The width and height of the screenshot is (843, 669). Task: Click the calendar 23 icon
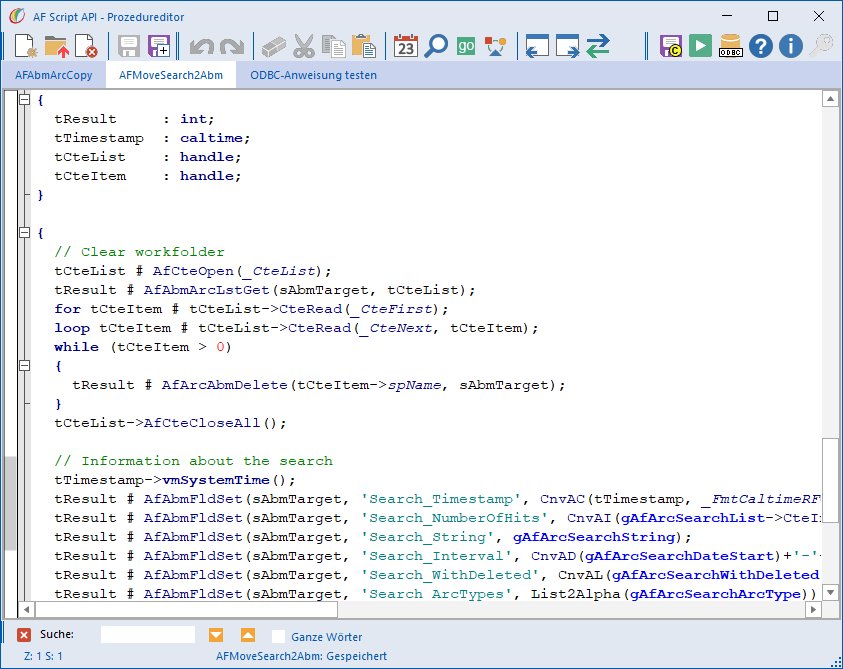406,46
